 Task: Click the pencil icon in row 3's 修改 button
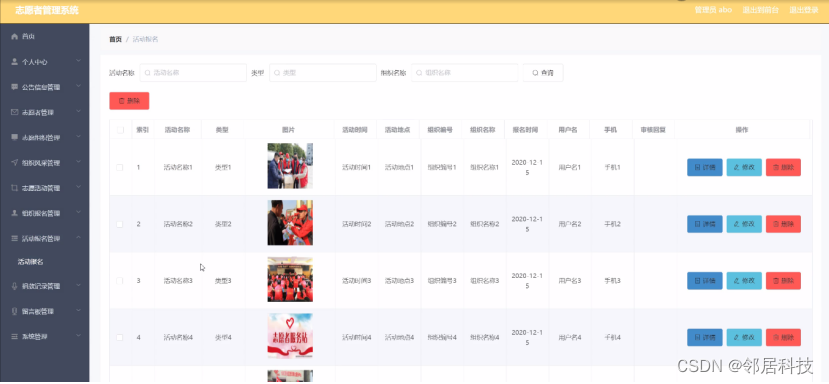click(x=736, y=281)
